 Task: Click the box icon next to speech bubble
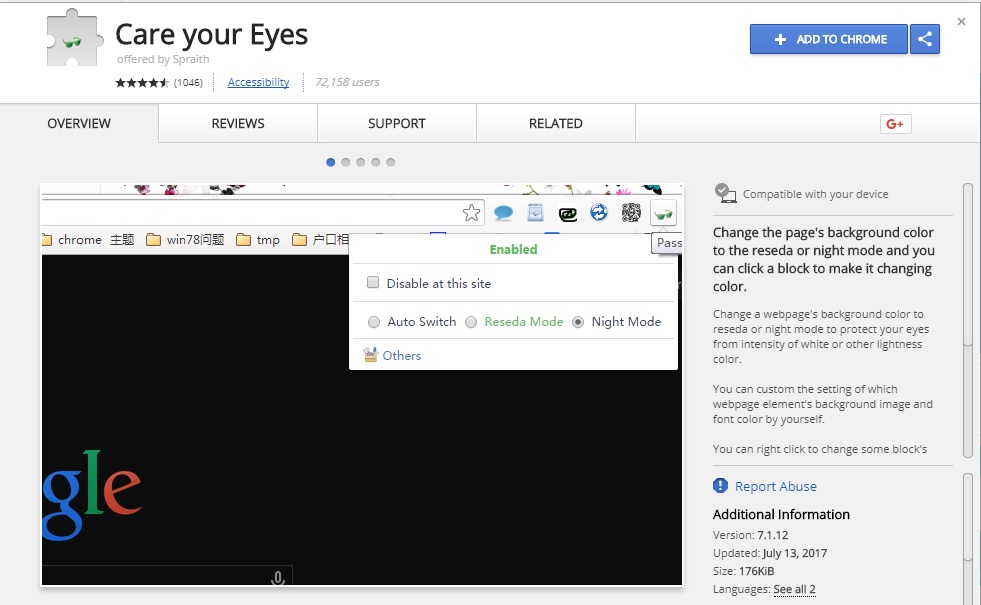536,213
